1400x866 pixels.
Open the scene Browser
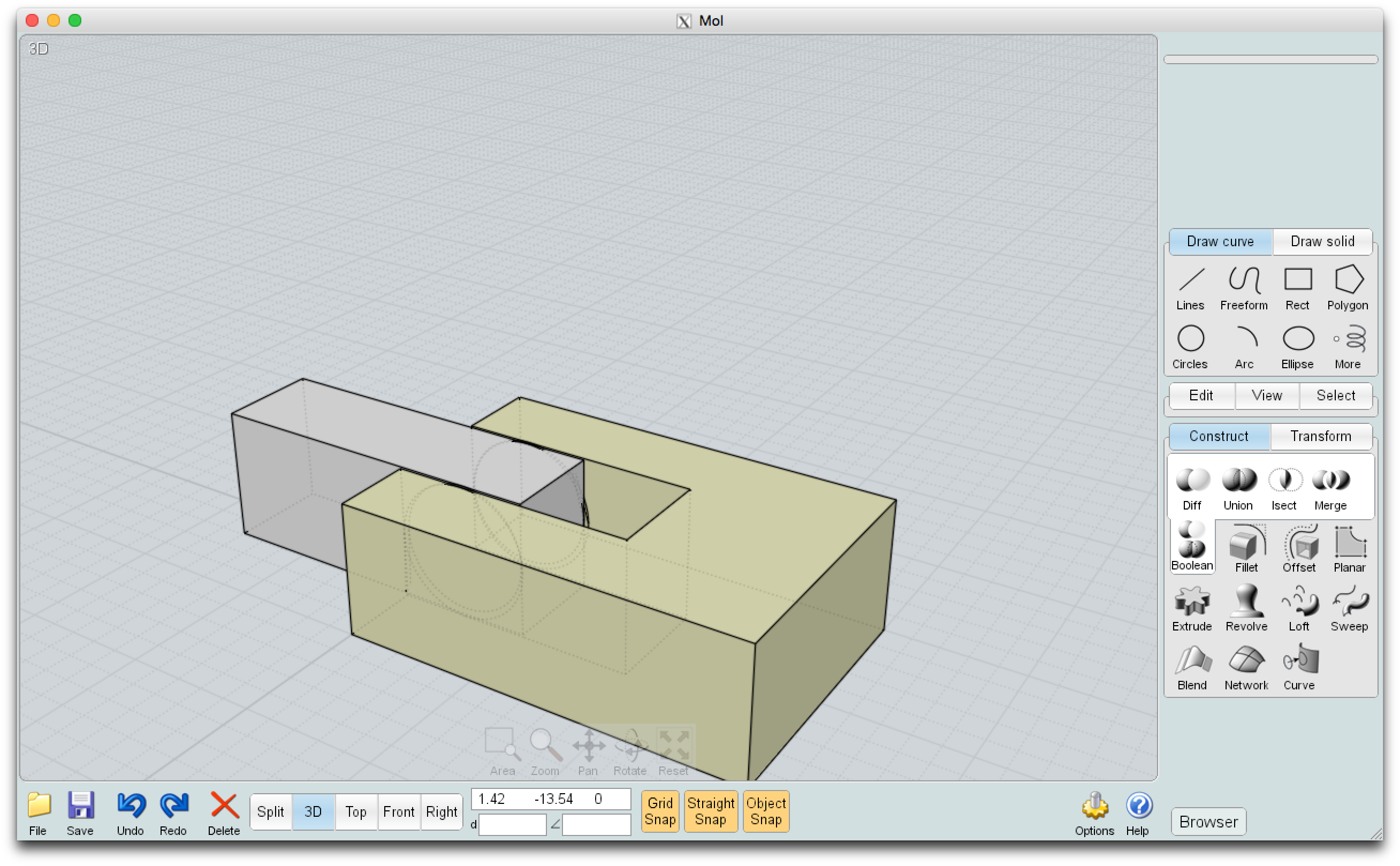point(1208,822)
